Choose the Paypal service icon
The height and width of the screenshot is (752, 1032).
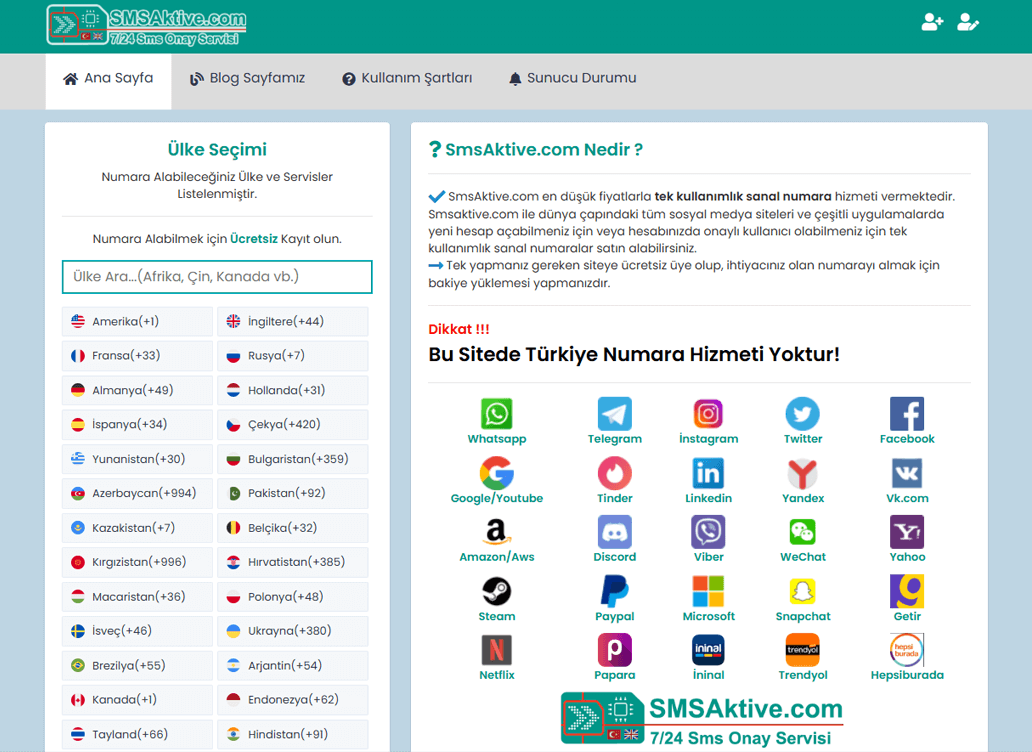point(615,591)
